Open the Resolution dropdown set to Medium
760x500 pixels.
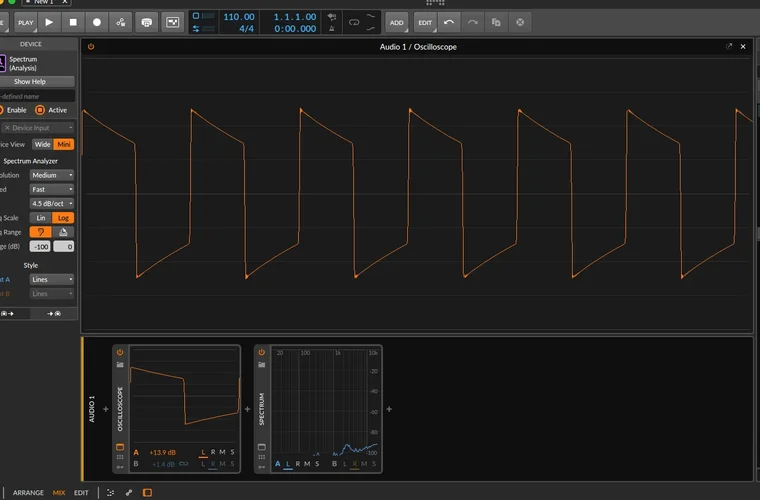pos(52,175)
